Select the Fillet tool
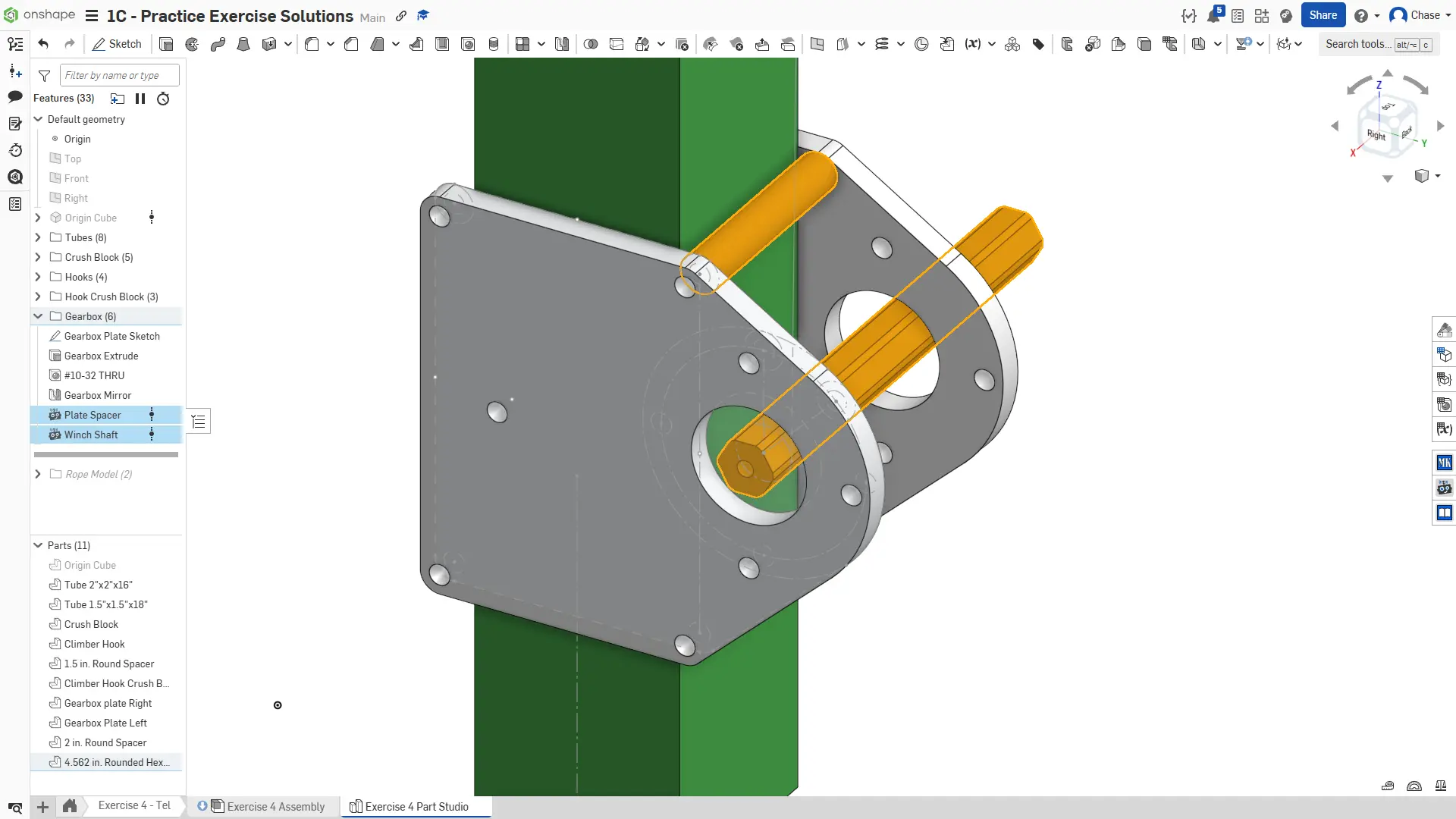This screenshot has height=819, width=1456. tap(312, 44)
